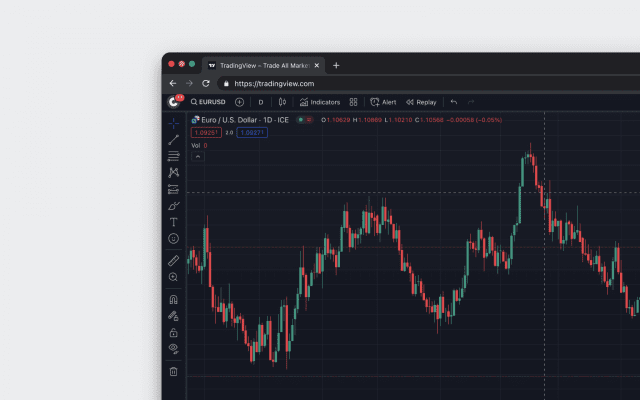Click the zoom in magnifier tool
Screen dimensions: 640x400
173,277
